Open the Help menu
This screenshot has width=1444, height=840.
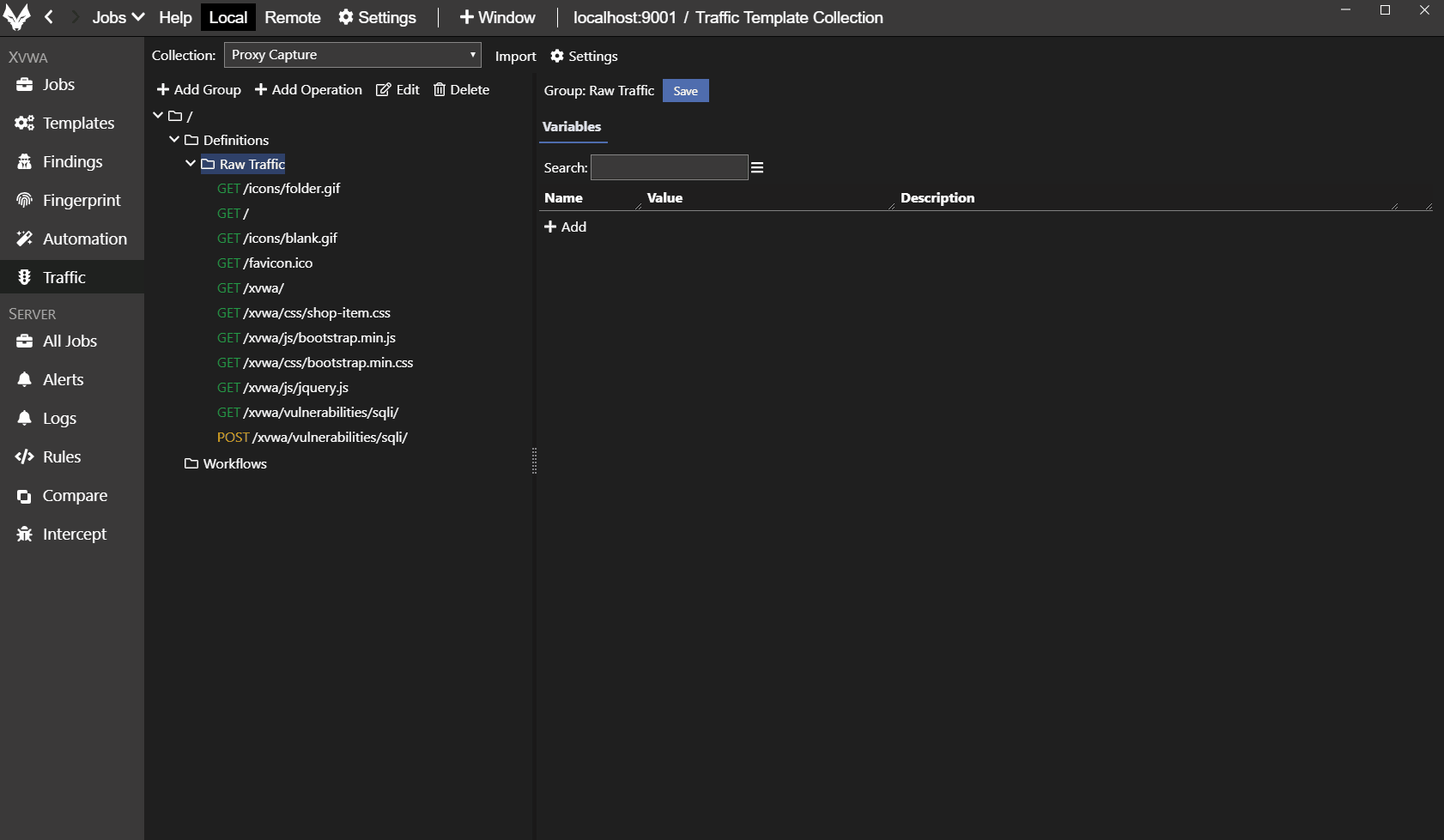click(175, 17)
